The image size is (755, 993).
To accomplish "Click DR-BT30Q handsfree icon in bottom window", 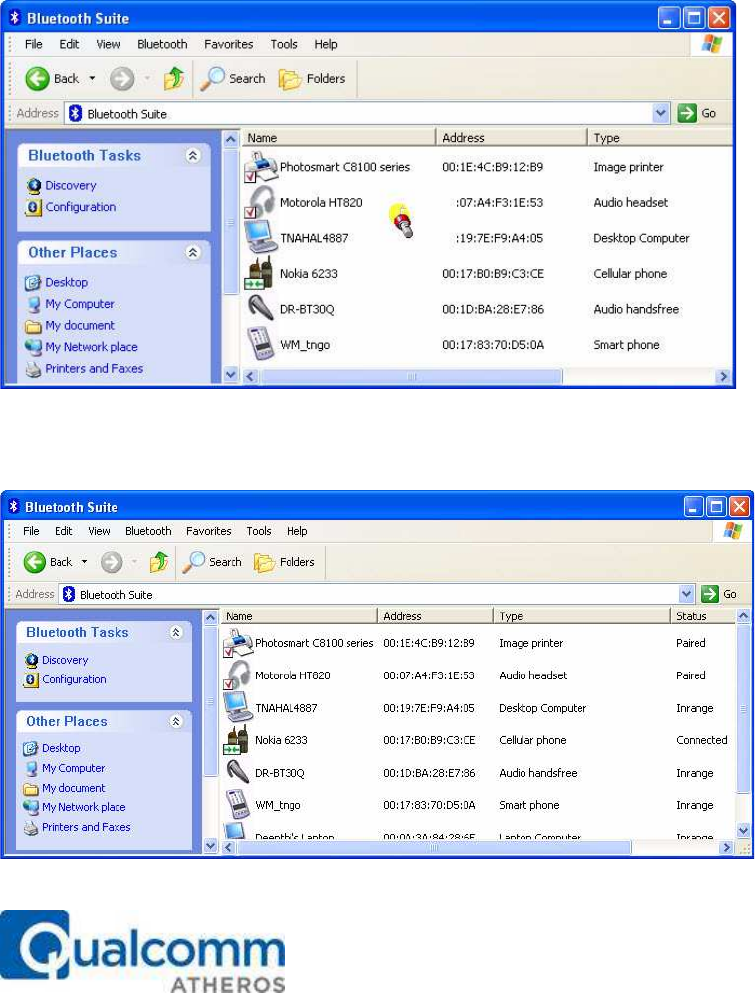I will (x=238, y=772).
